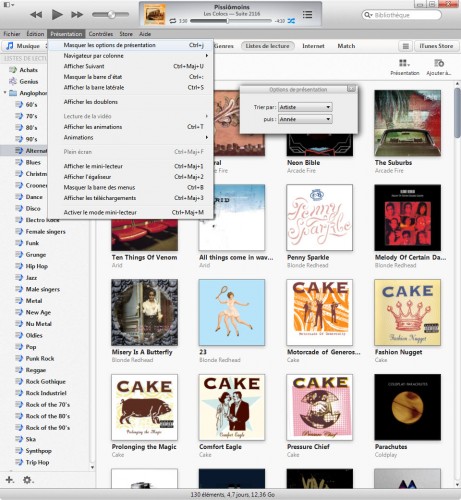This screenshot has height=500, width=461.
Task: Select the Ska playlist icon
Action: [x=19, y=439]
